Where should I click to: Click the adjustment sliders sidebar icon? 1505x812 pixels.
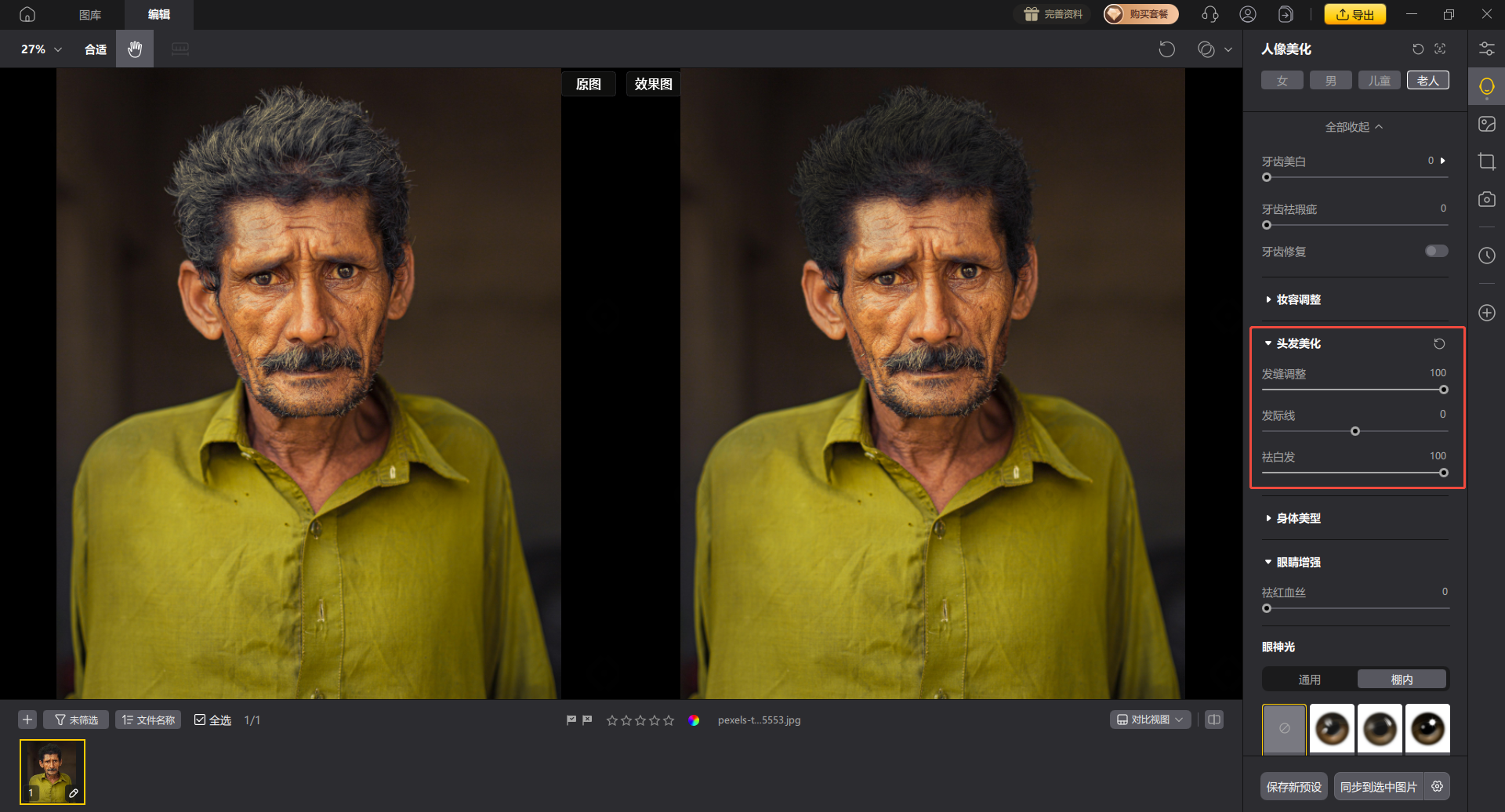(x=1486, y=49)
